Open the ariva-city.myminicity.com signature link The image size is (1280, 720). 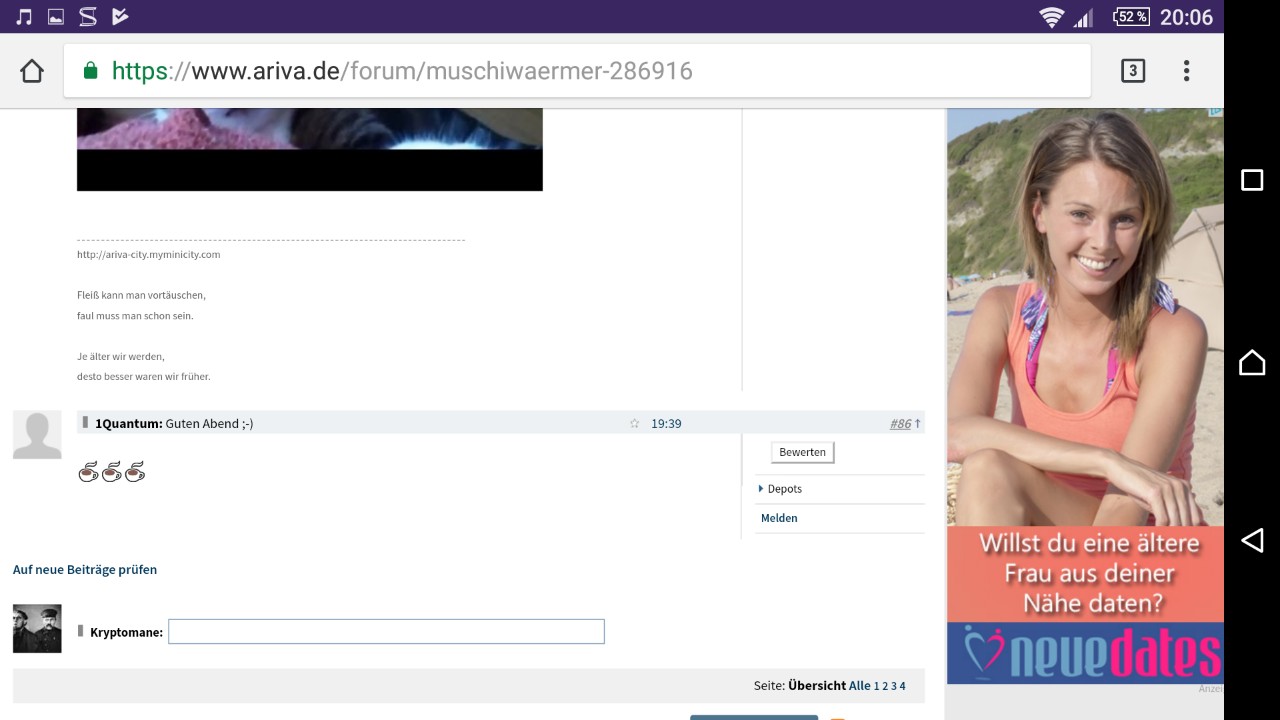tap(148, 255)
